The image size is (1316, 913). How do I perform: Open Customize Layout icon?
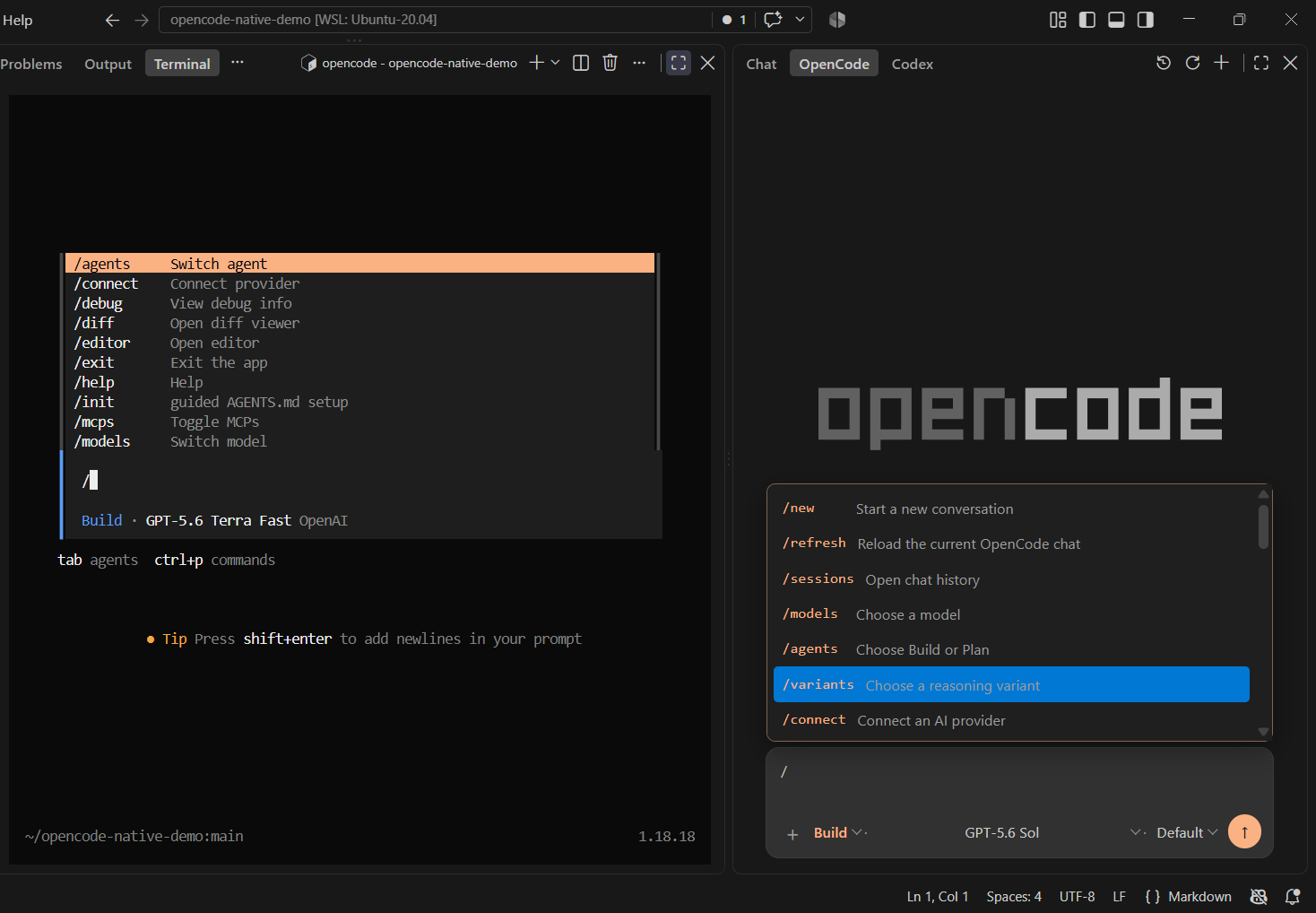[1058, 20]
